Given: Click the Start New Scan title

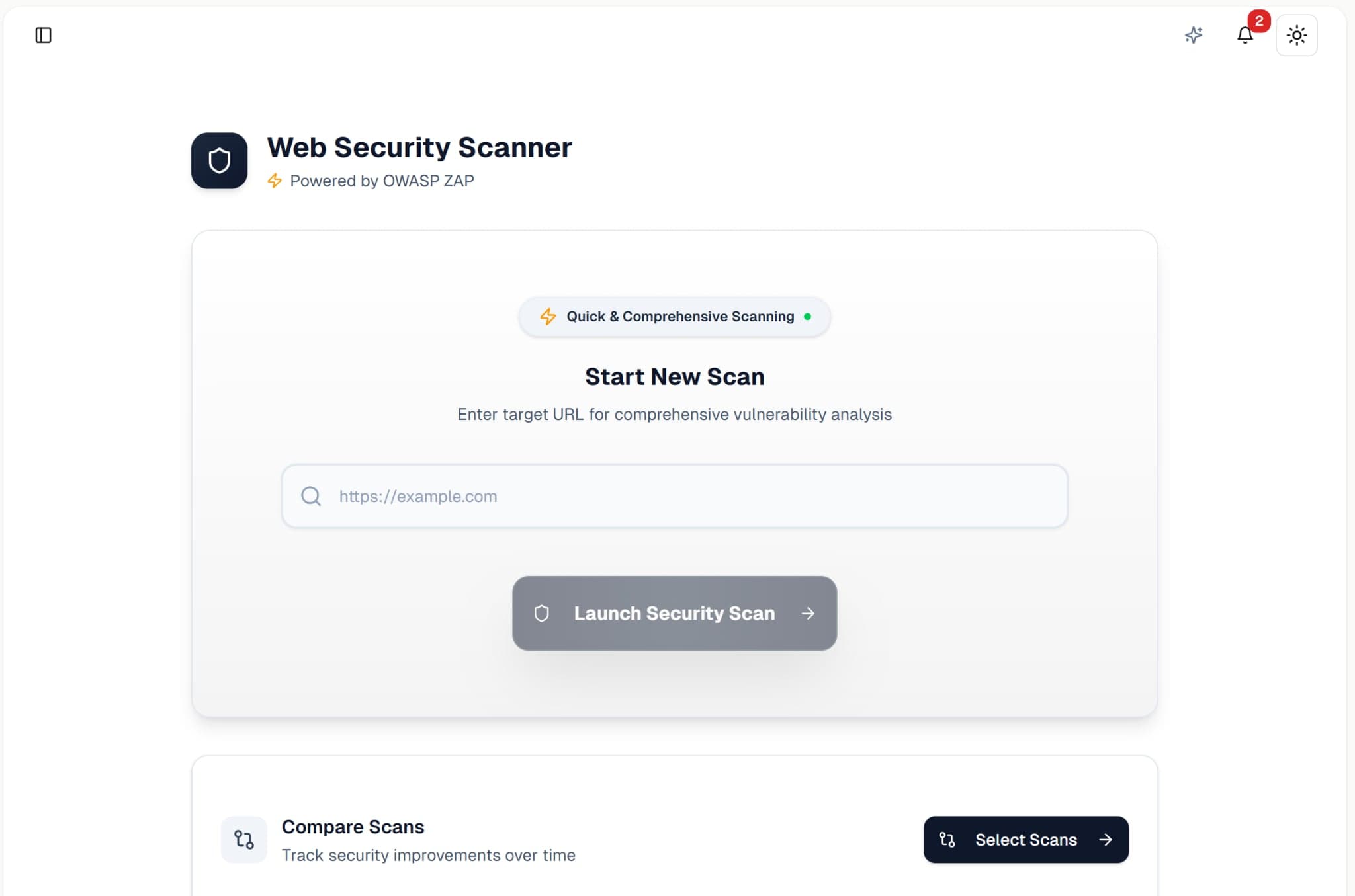Looking at the screenshot, I should [x=674, y=376].
